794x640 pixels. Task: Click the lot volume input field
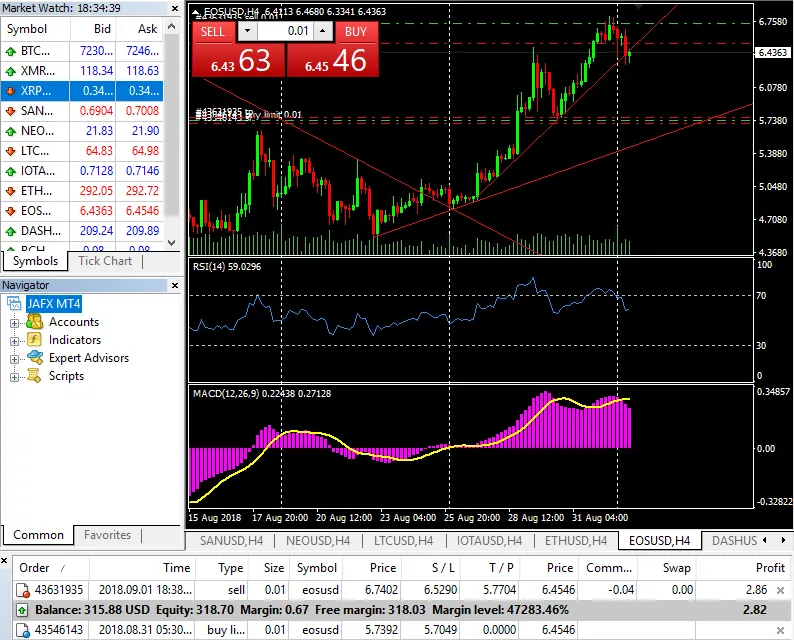[x=285, y=31]
